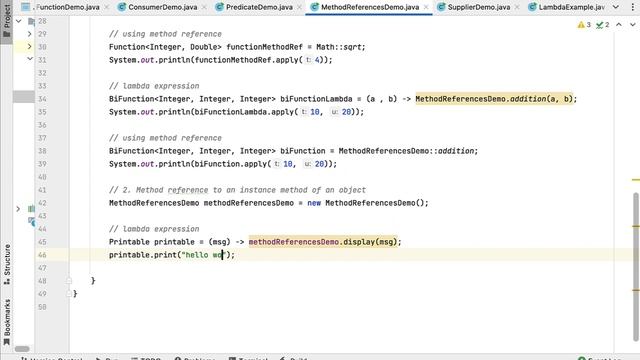Click the '// using method reference' comment on line 37
Viewport: 640px width, 360px height.
tap(165, 138)
